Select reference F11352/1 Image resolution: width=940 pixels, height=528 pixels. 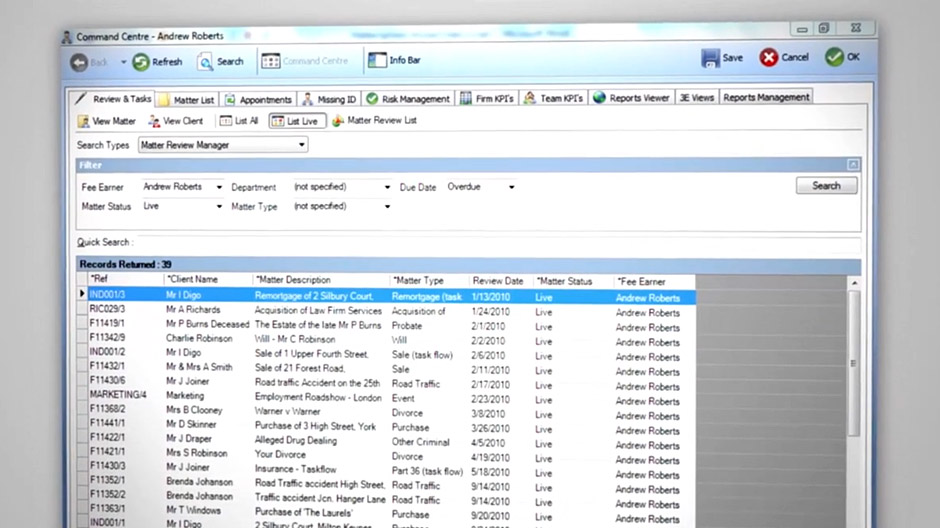[107, 480]
